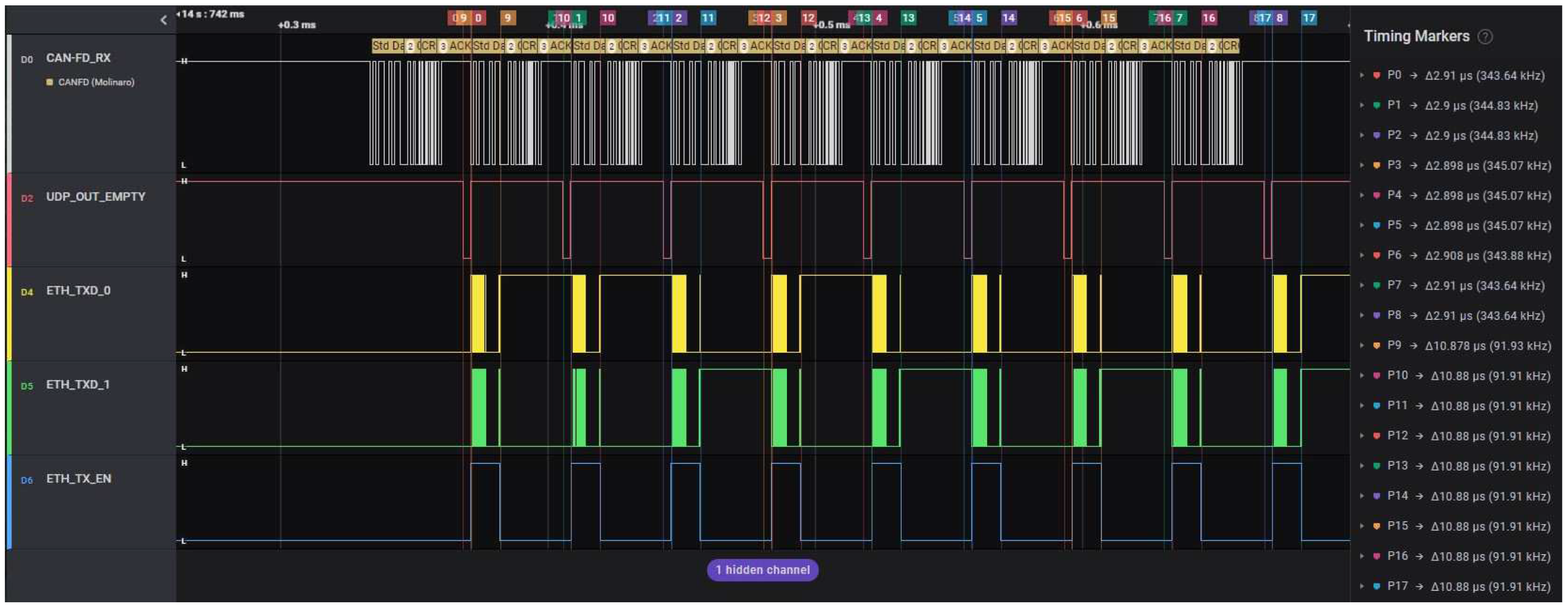Show the 1 hidden channel

[x=762, y=570]
